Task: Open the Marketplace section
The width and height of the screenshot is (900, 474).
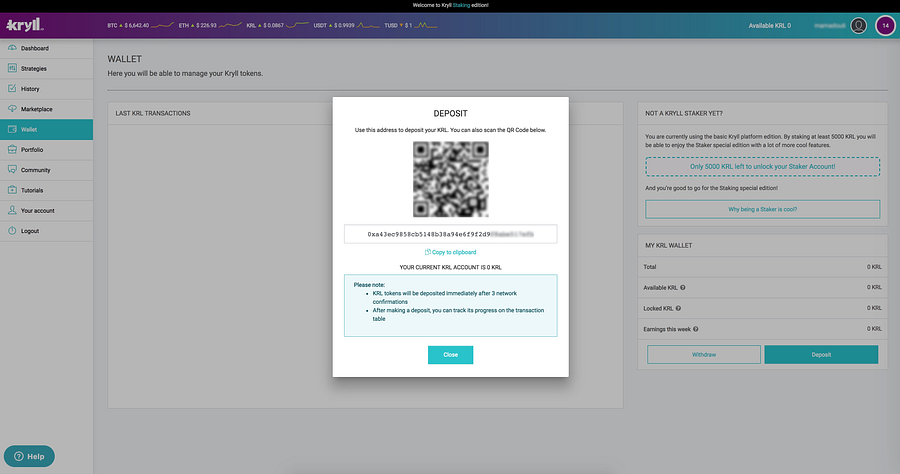Action: [x=46, y=109]
